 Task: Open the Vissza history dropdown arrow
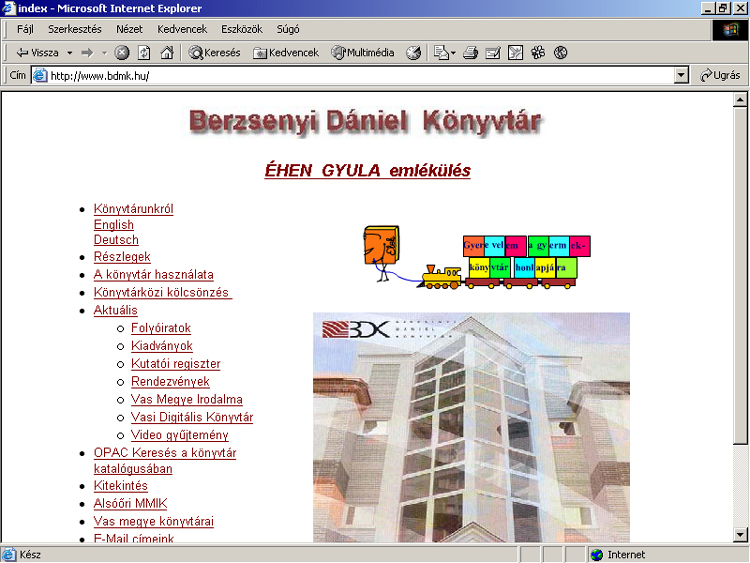(70, 53)
